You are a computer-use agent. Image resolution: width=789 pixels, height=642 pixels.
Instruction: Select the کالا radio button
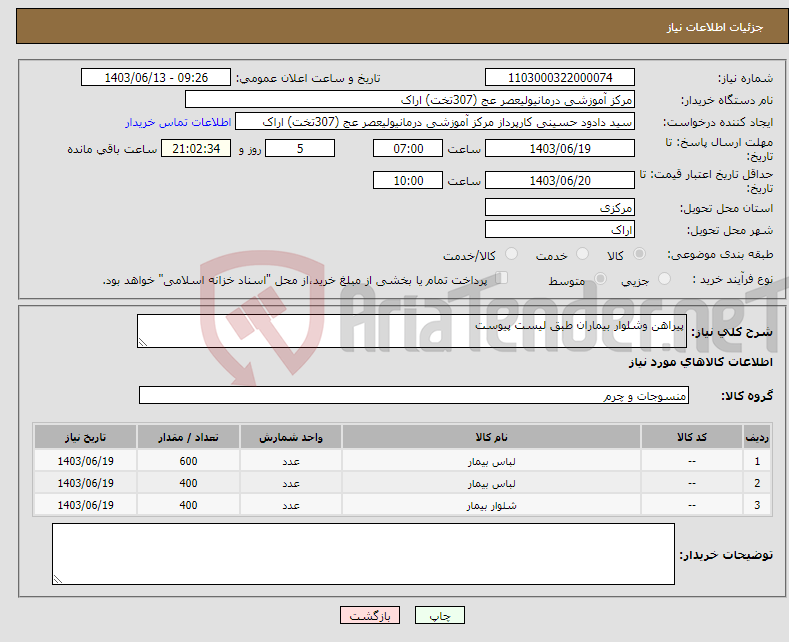coord(639,254)
